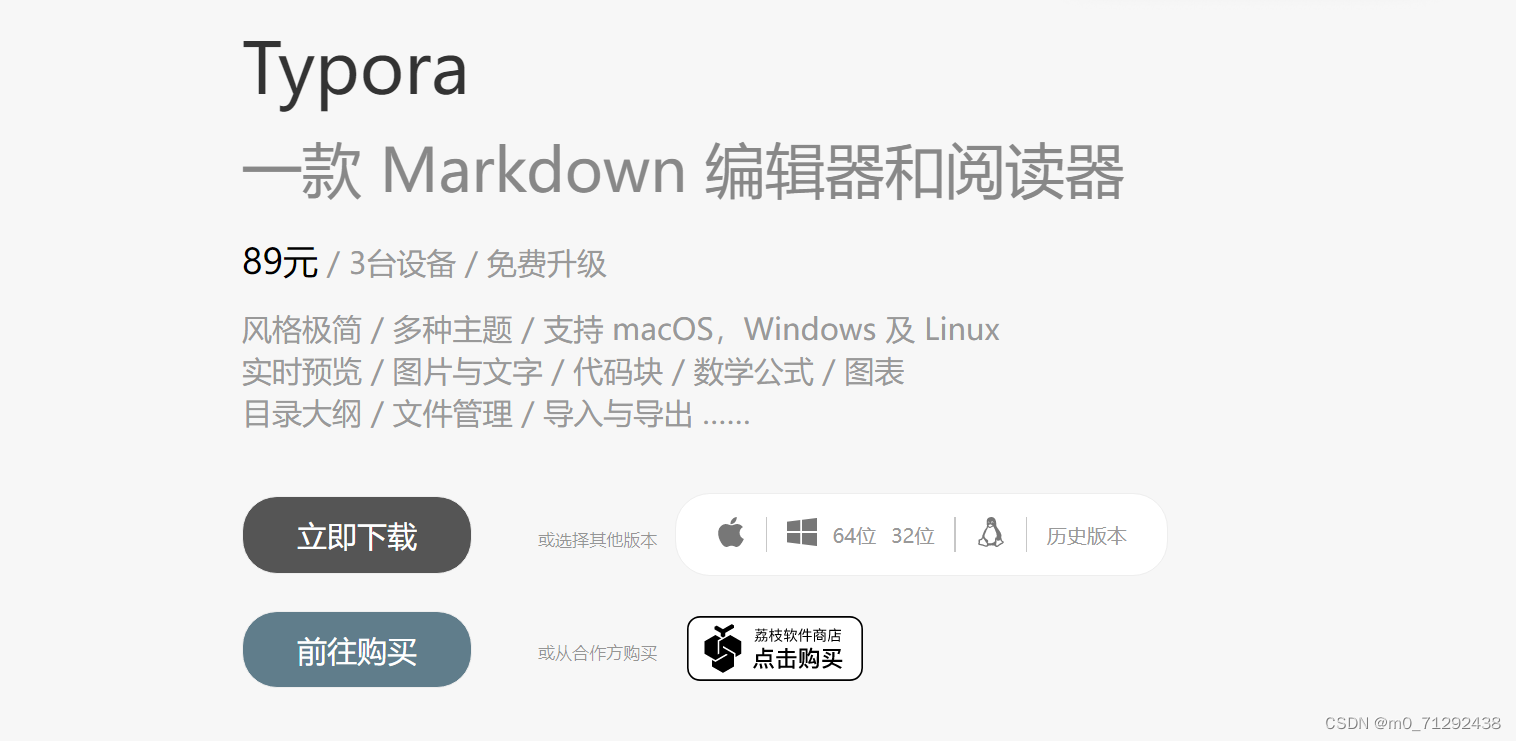Click the 免费升级 text
The width and height of the screenshot is (1516, 741).
point(547,264)
